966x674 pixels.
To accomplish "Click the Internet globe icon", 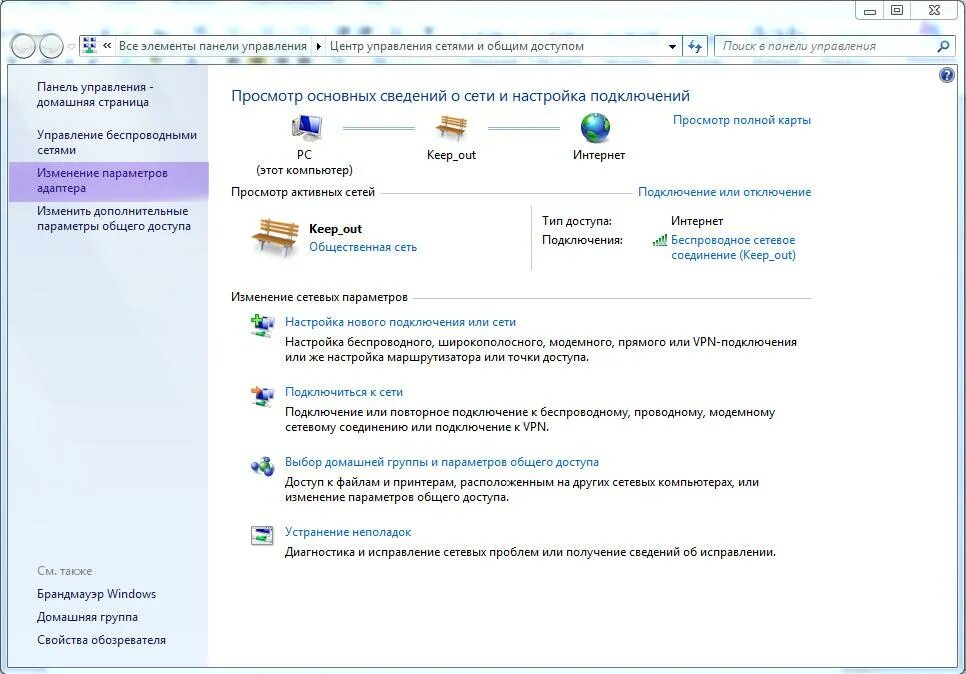I will tap(595, 128).
